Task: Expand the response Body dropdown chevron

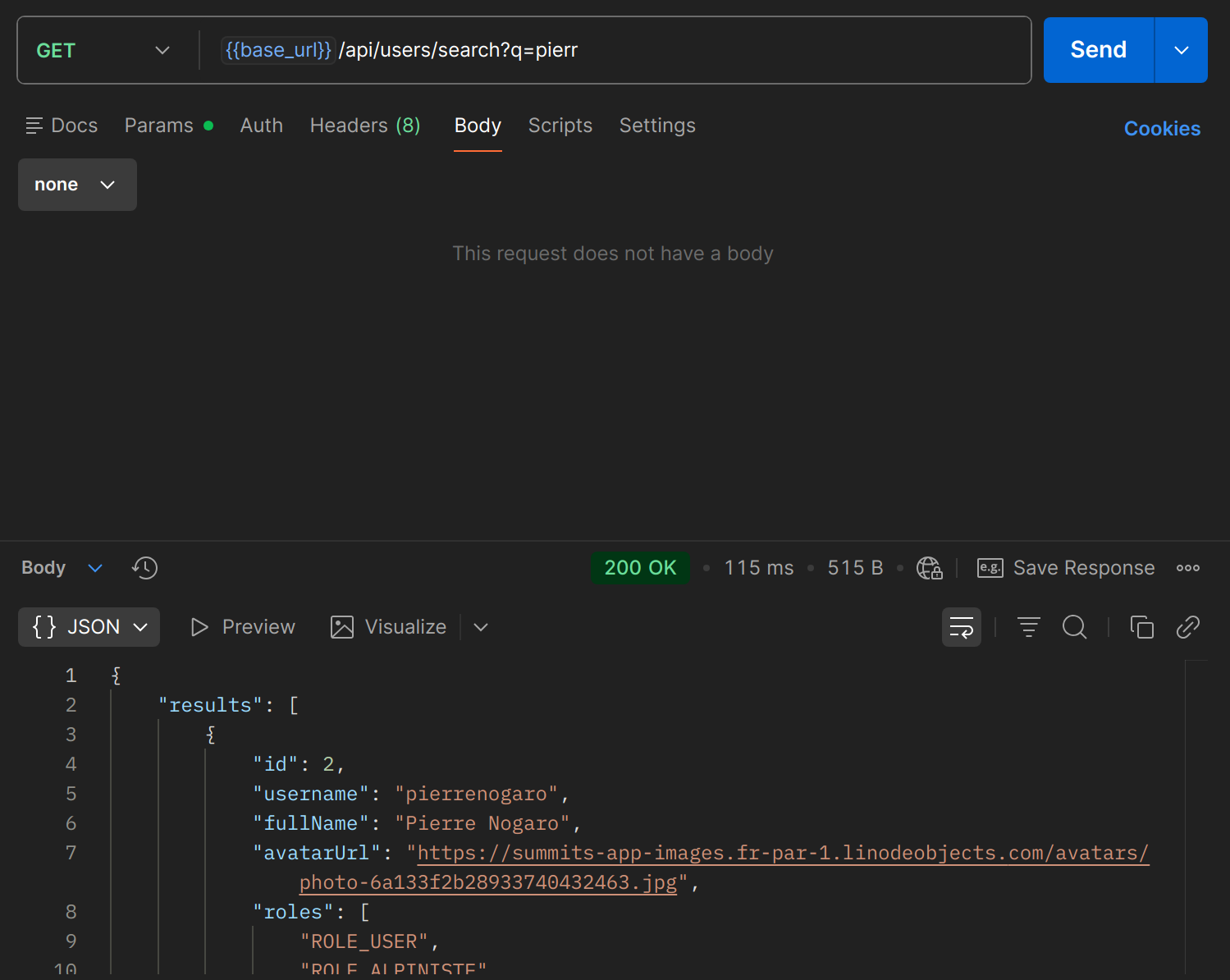Action: (95, 568)
